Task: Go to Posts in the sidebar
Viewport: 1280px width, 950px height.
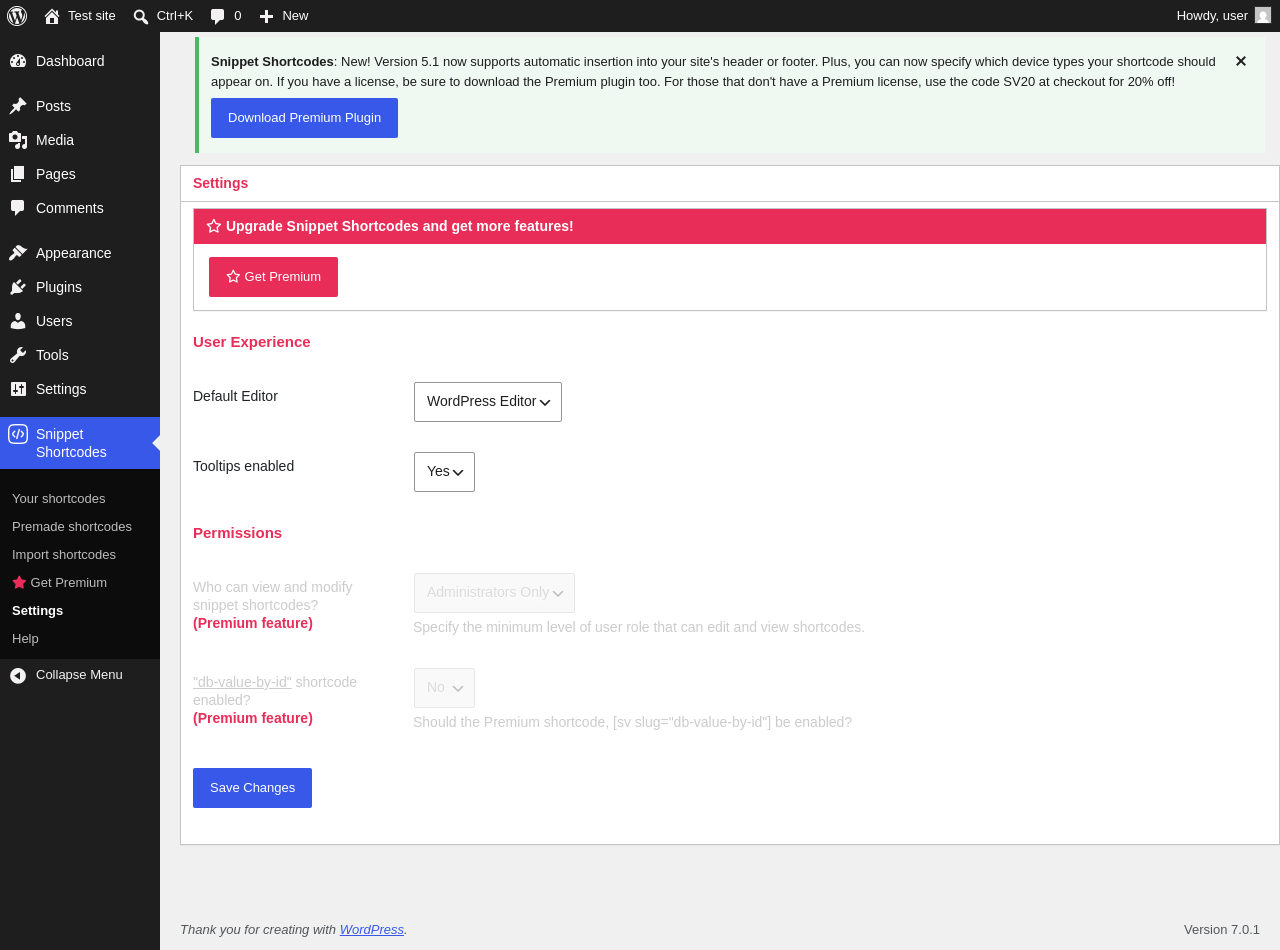Action: [x=80, y=106]
